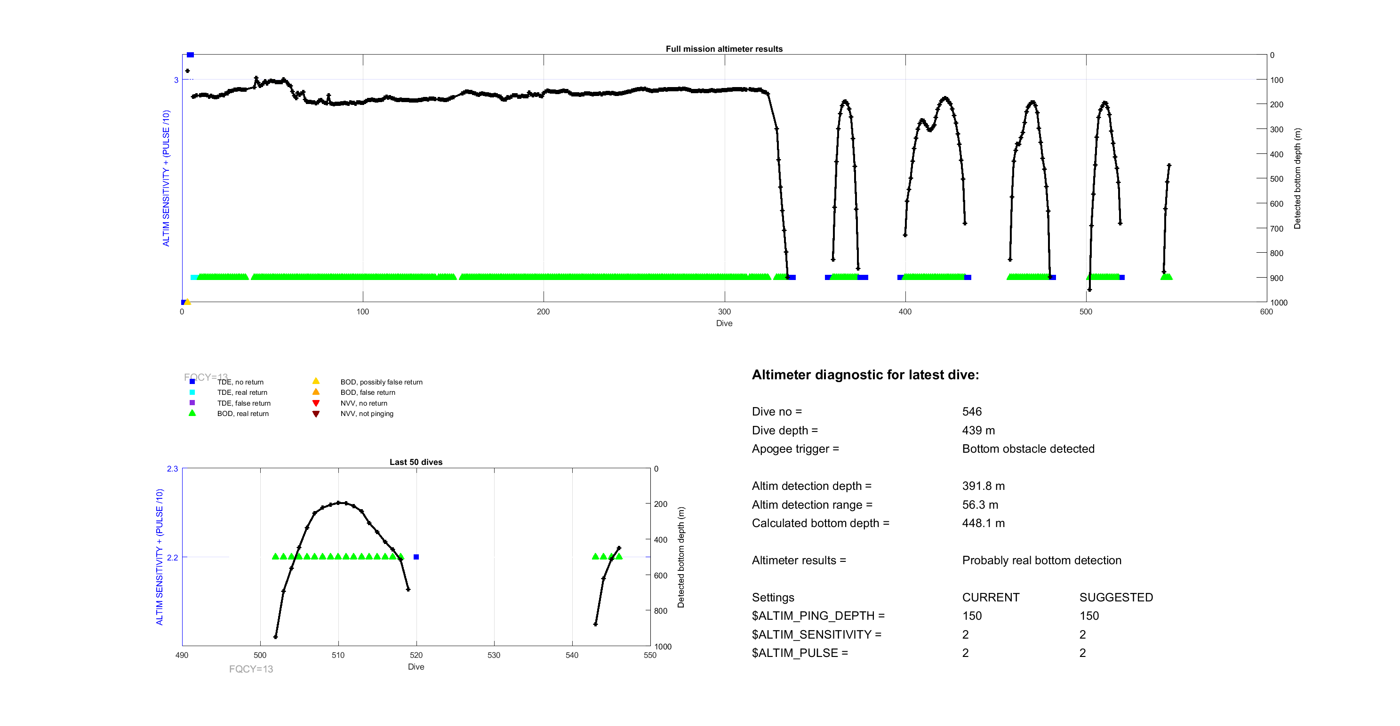Viewport: 1400px width, 726px height.
Task: Click the 'Settings' column header
Action: coord(773,597)
